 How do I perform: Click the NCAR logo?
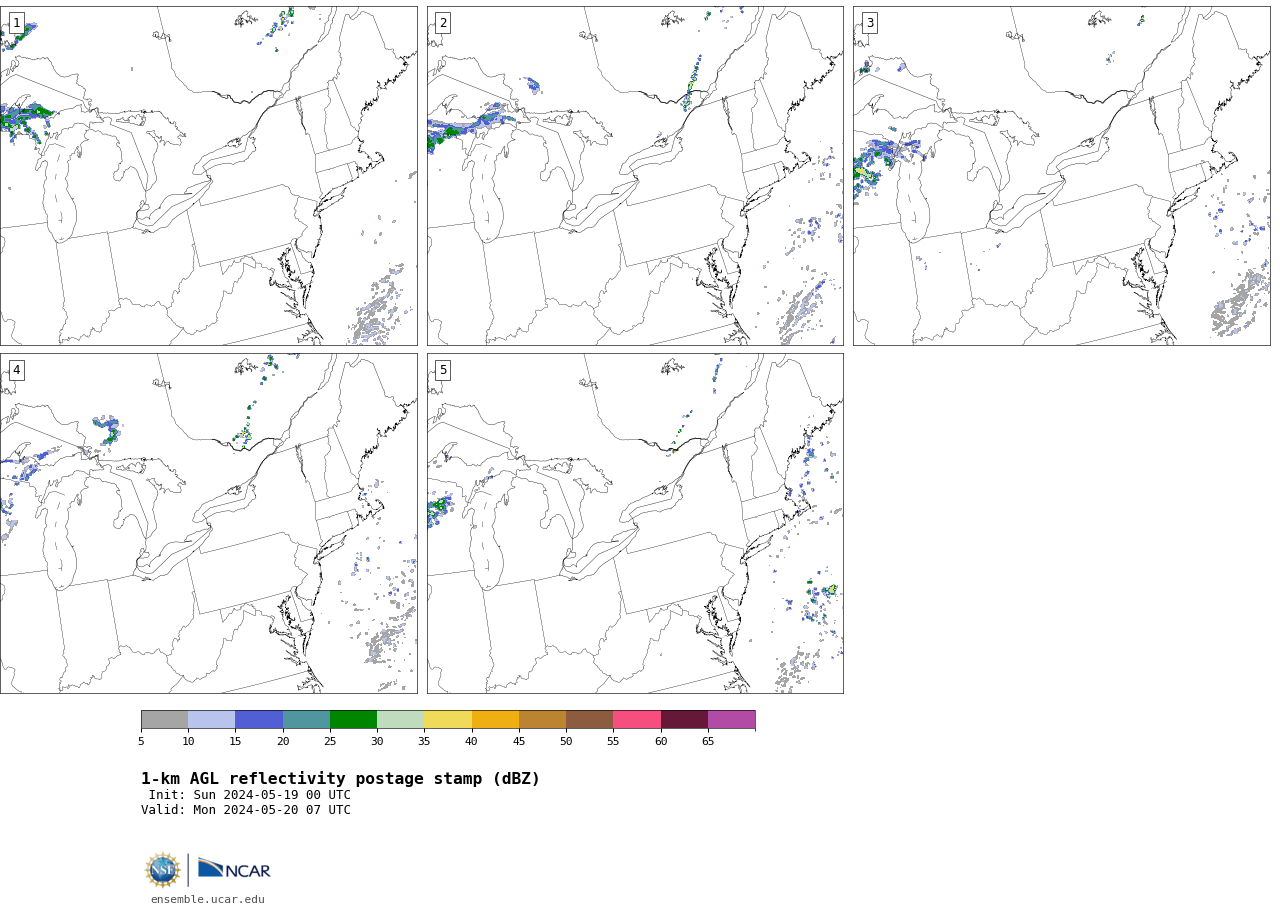coord(234,869)
